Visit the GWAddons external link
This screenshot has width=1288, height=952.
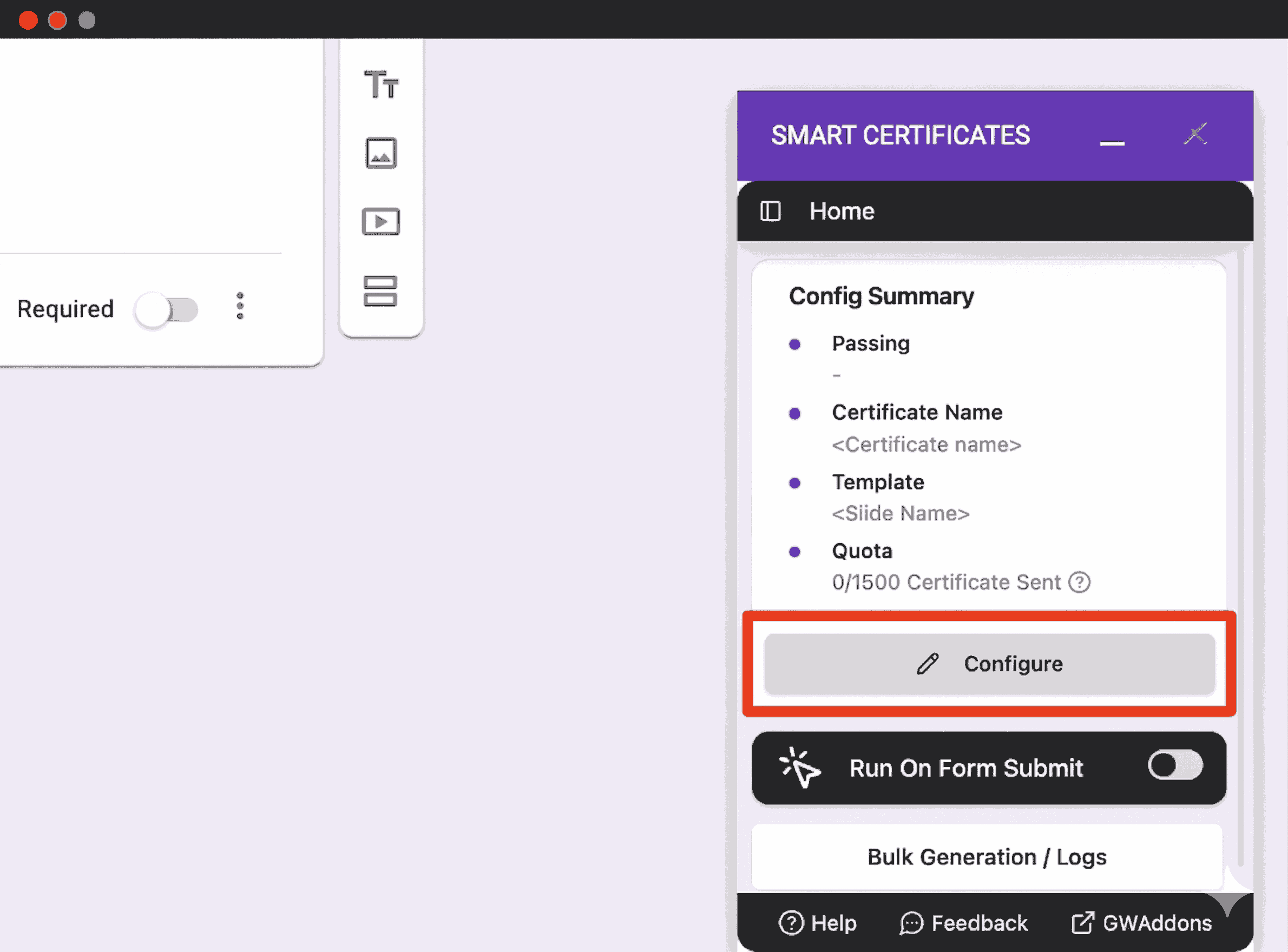point(1141,923)
